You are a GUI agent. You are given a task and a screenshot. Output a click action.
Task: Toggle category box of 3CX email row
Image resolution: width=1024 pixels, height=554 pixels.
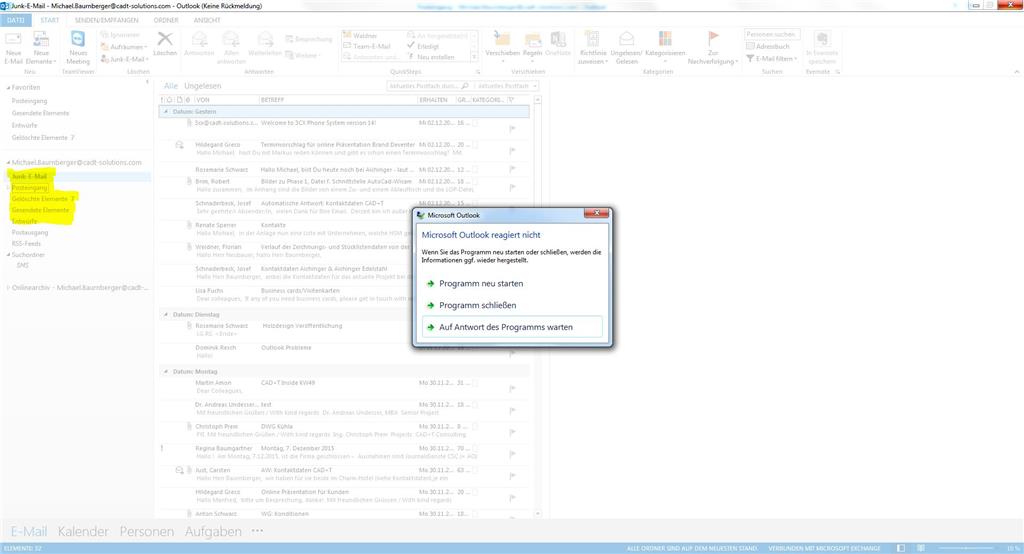475,123
